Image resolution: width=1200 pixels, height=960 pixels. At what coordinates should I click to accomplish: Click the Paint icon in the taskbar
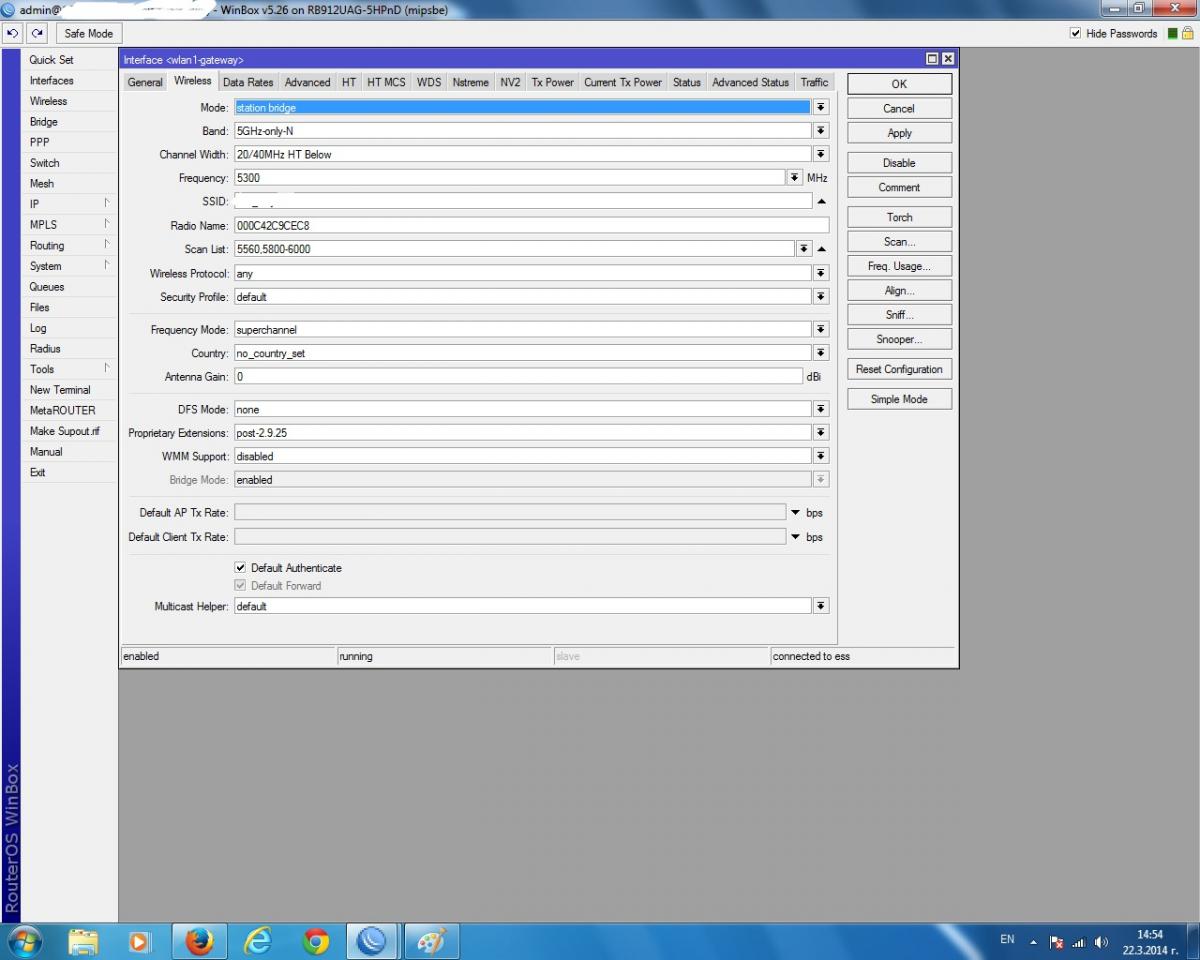tap(431, 941)
